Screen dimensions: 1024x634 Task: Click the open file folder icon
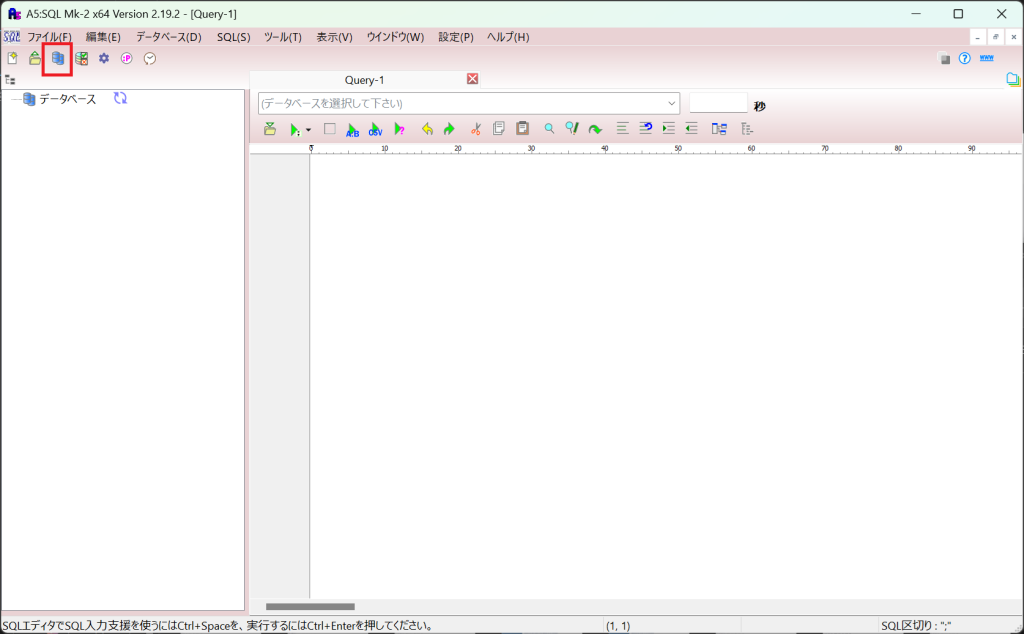[x=34, y=58]
